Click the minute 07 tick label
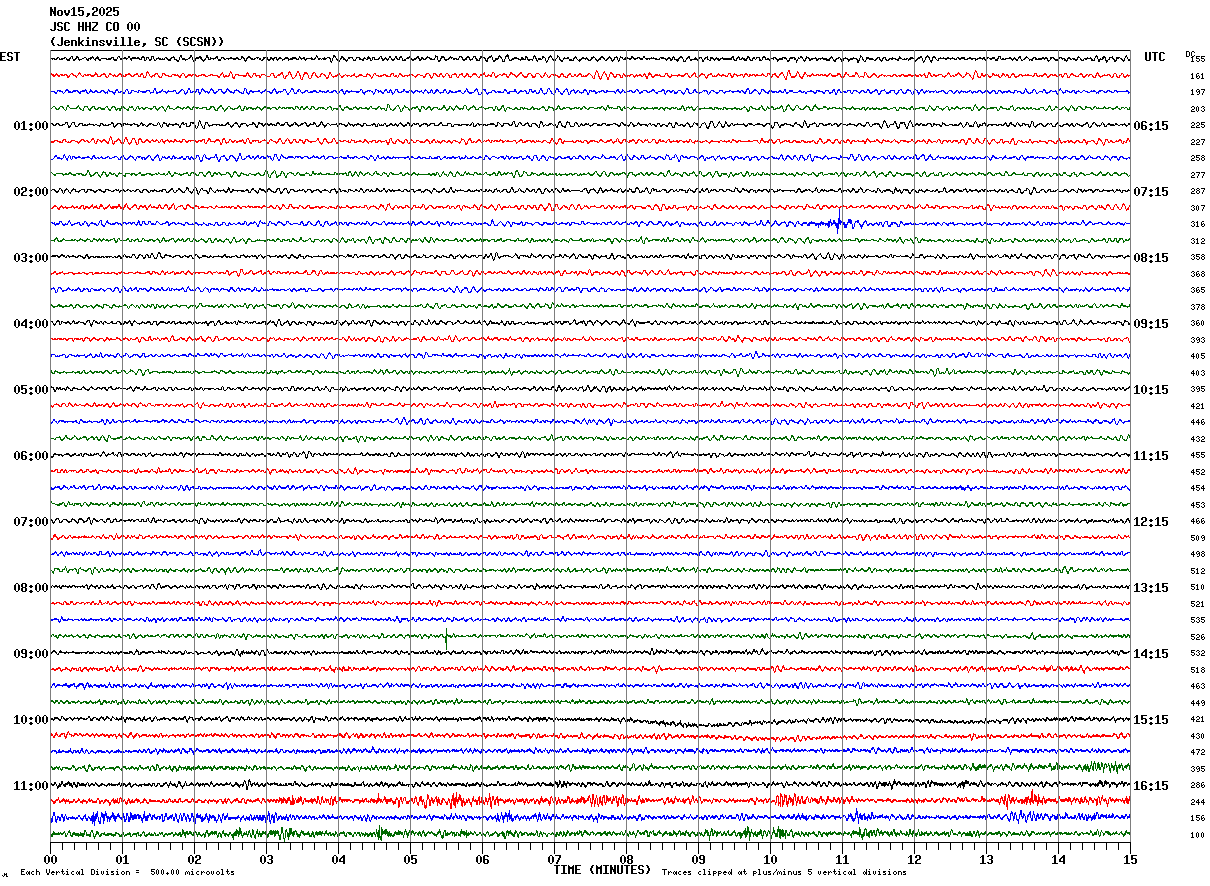The height and width of the screenshot is (886, 1210). click(554, 859)
